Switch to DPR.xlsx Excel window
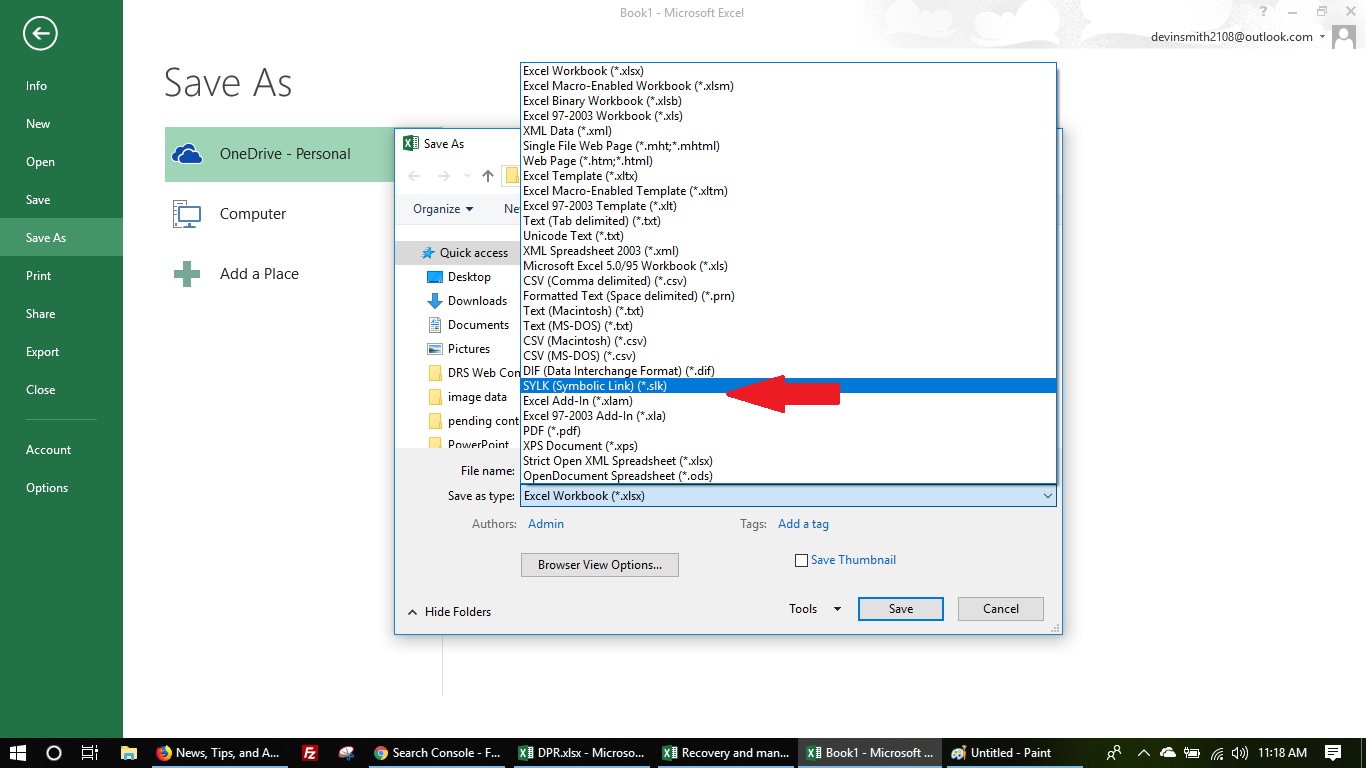 (582, 753)
